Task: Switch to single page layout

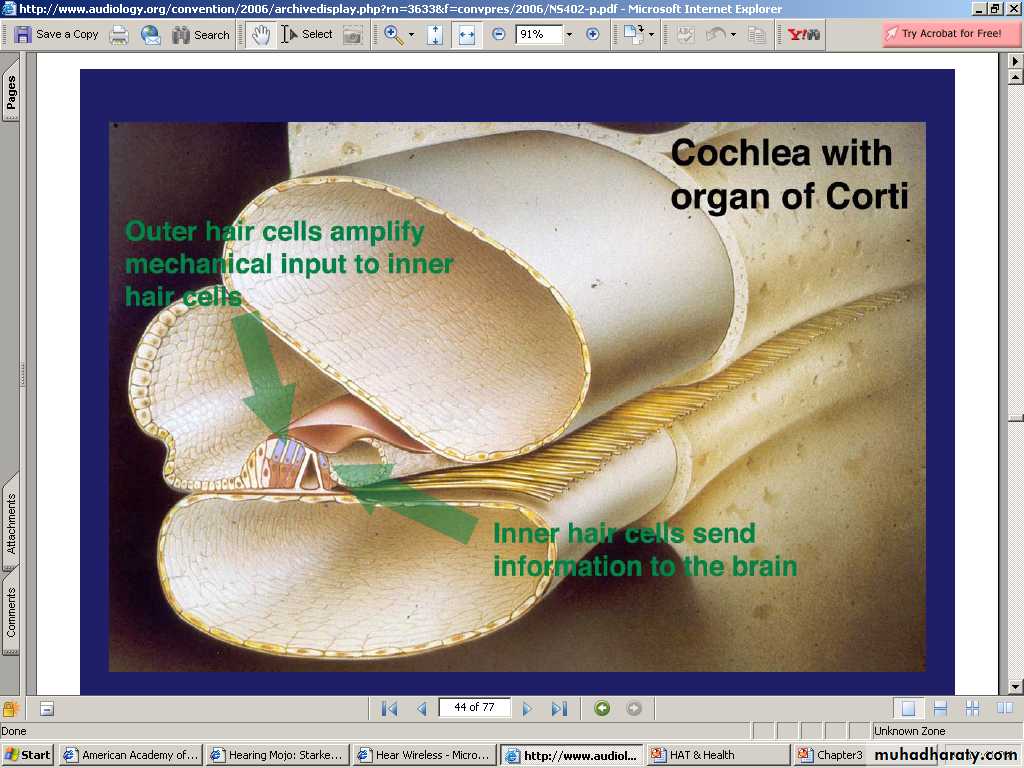Action: click(908, 708)
